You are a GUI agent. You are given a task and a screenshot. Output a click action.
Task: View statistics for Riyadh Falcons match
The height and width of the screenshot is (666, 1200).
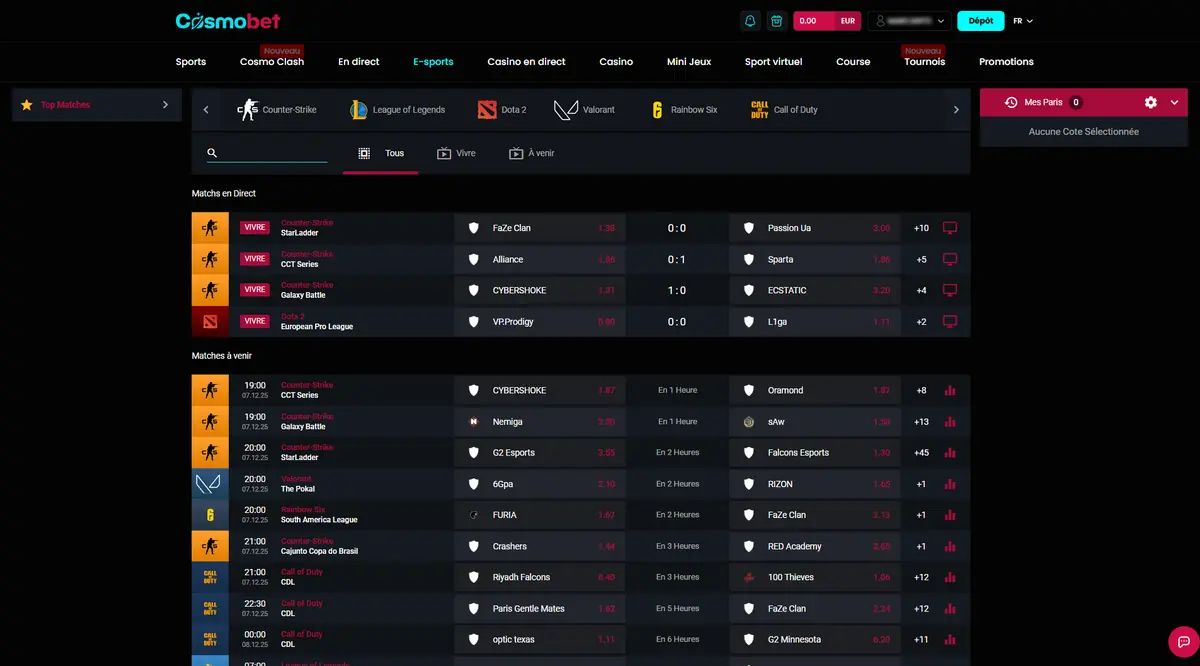950,577
